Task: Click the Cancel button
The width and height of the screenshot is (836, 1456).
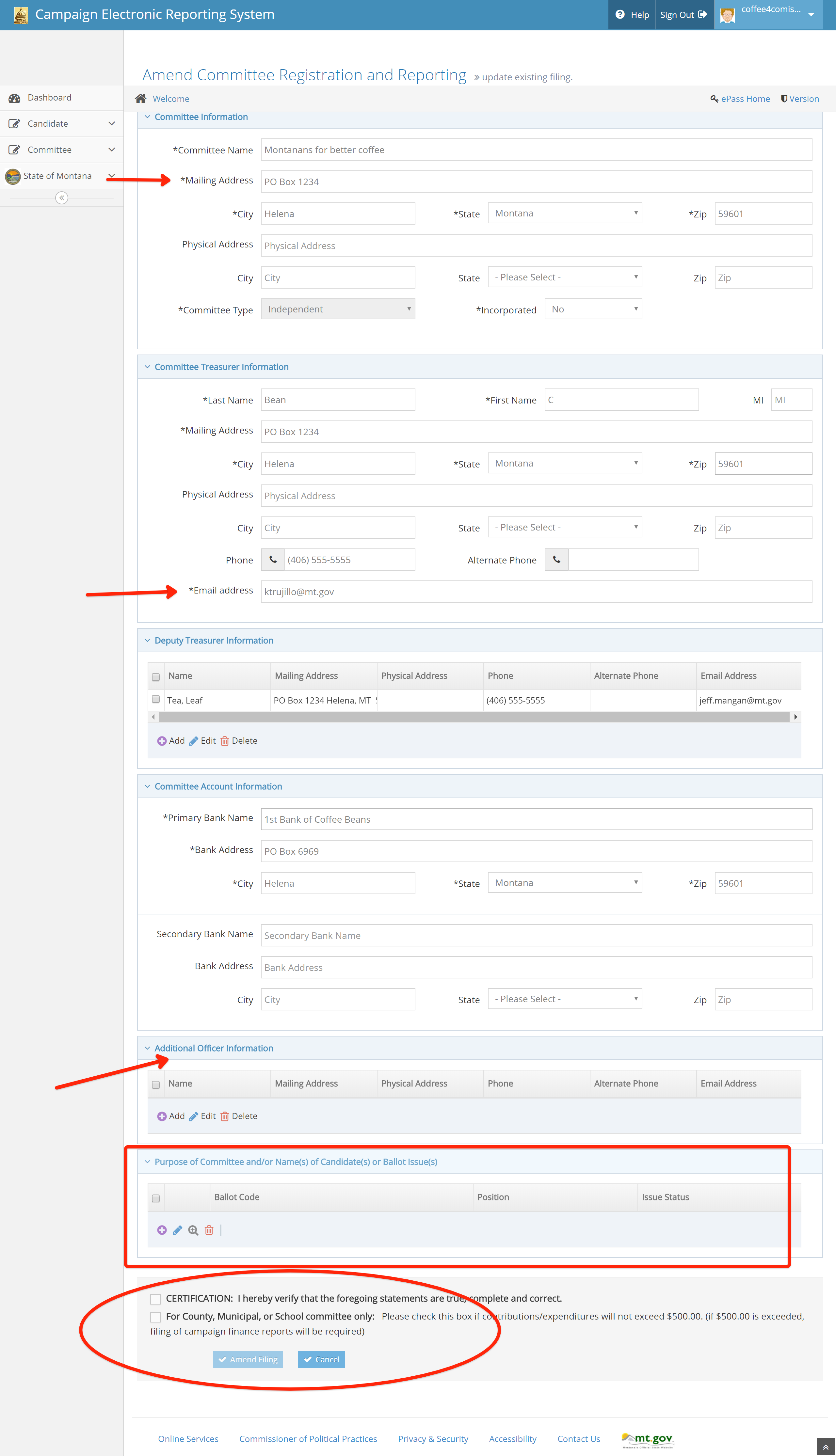Action: (322, 1360)
